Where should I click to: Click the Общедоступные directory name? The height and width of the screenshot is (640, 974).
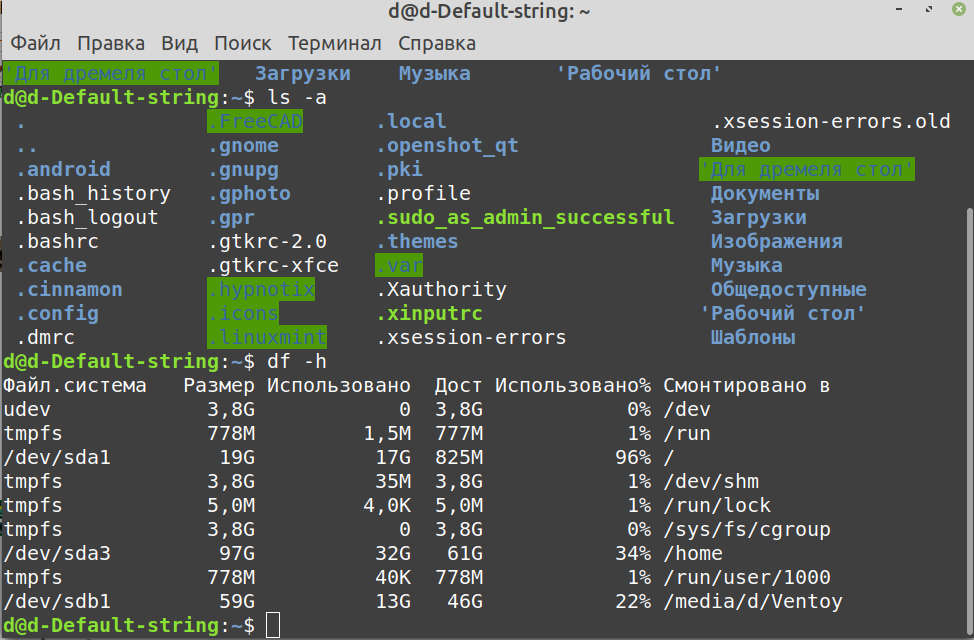(x=788, y=290)
